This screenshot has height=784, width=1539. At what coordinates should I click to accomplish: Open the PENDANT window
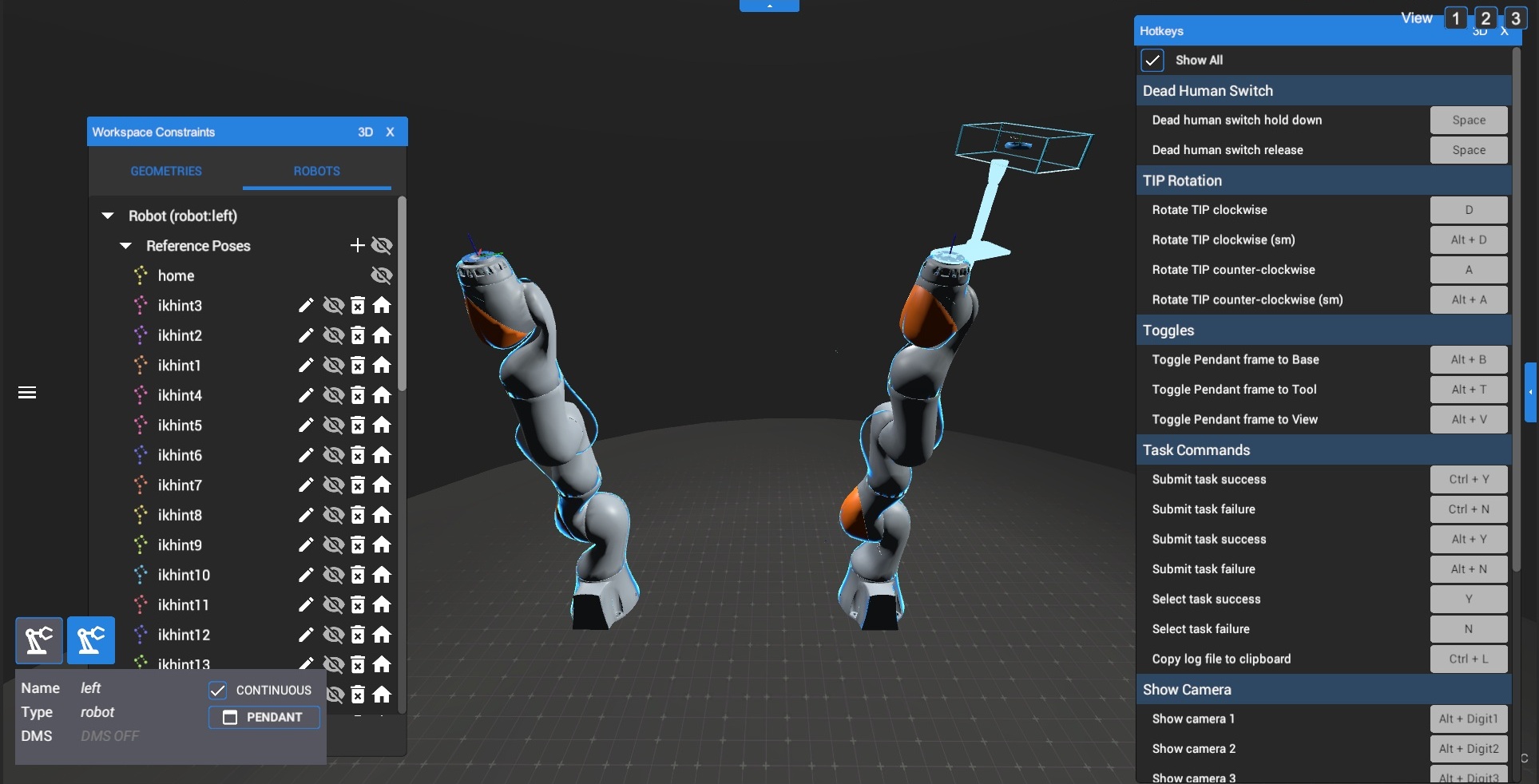264,717
